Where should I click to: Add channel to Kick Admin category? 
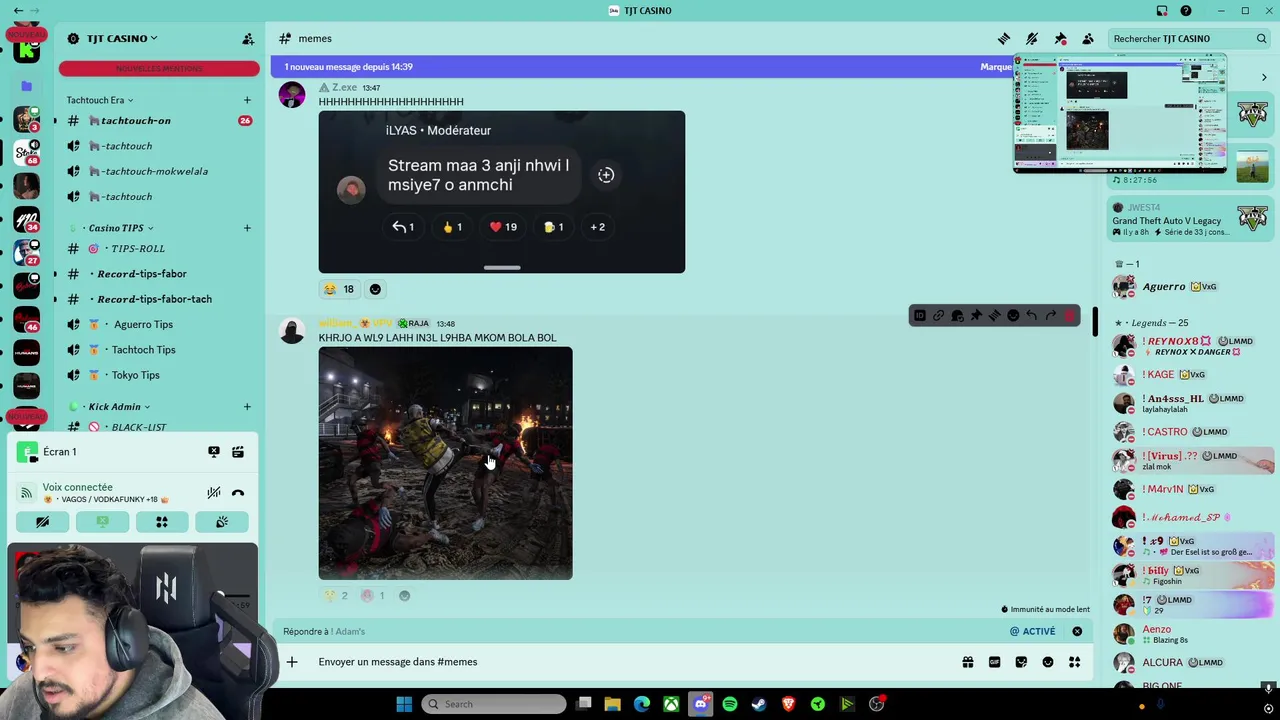point(247,407)
